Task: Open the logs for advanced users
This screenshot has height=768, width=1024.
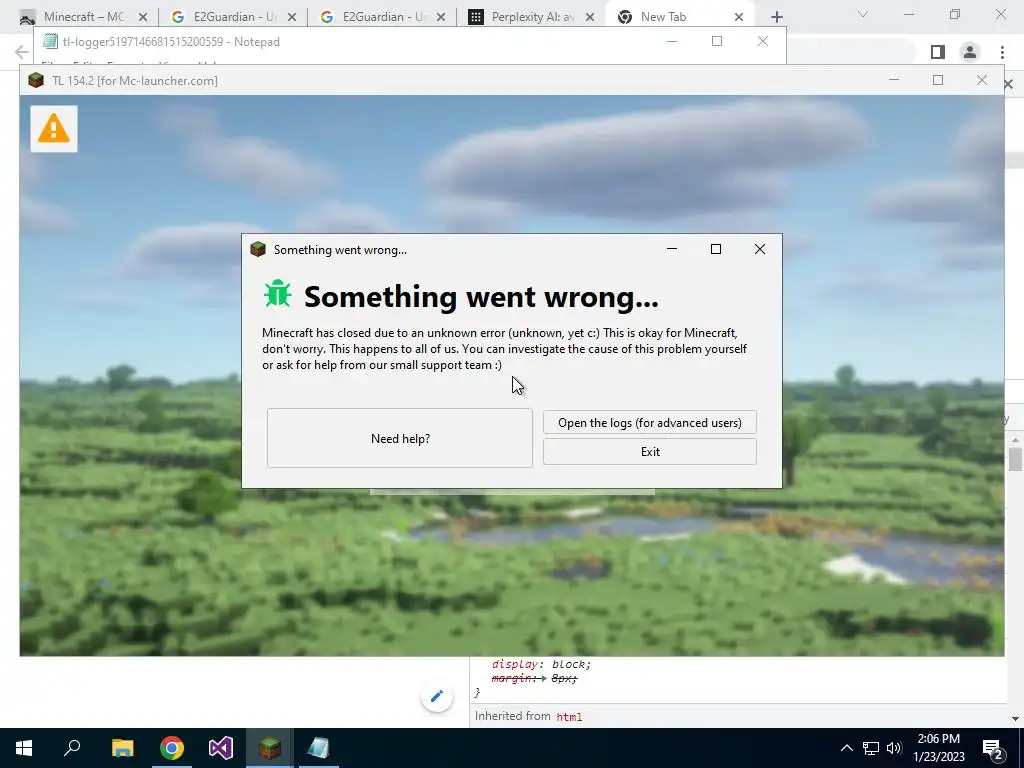Action: pyautogui.click(x=650, y=423)
